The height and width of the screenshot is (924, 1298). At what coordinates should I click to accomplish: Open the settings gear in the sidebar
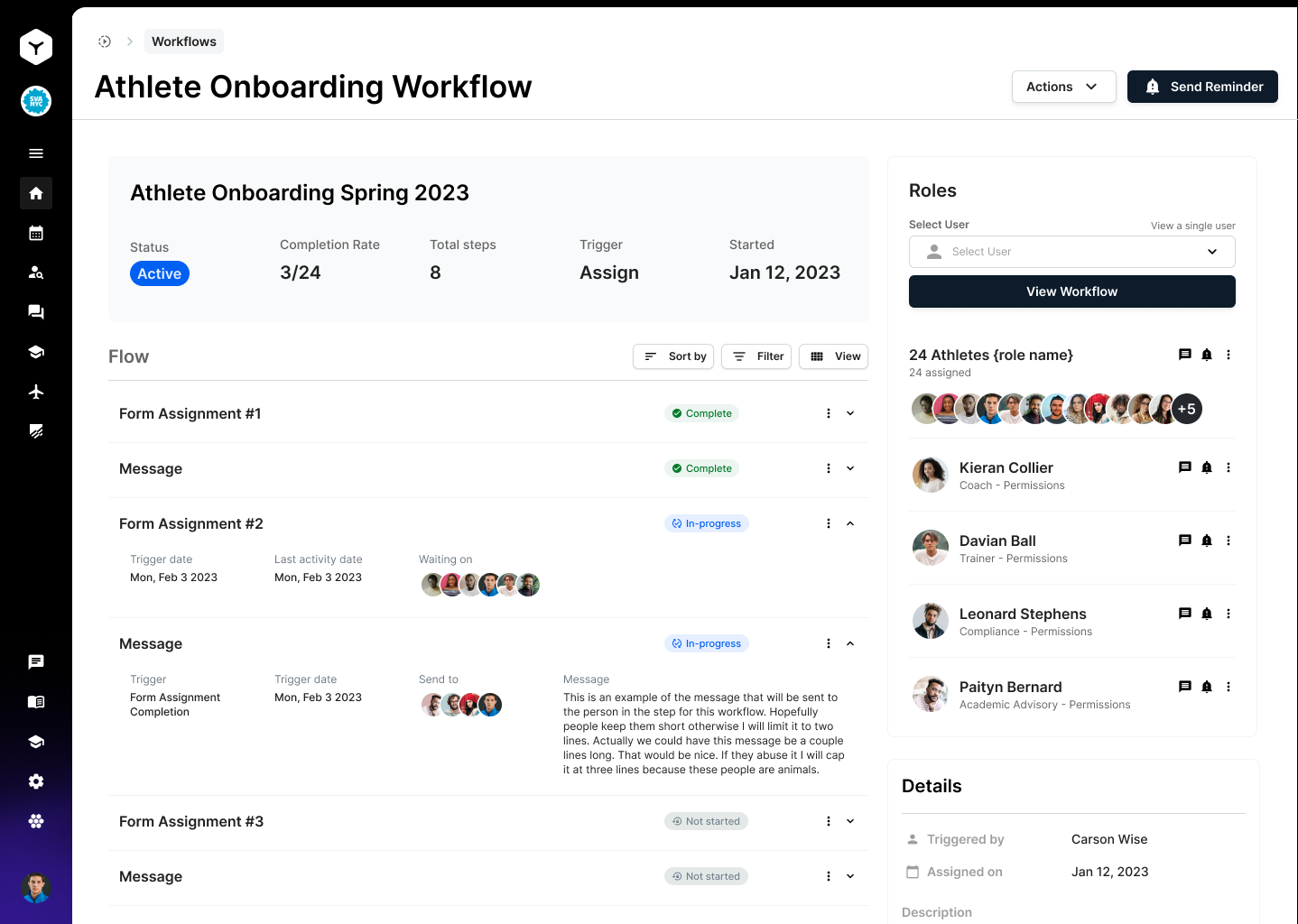click(36, 781)
